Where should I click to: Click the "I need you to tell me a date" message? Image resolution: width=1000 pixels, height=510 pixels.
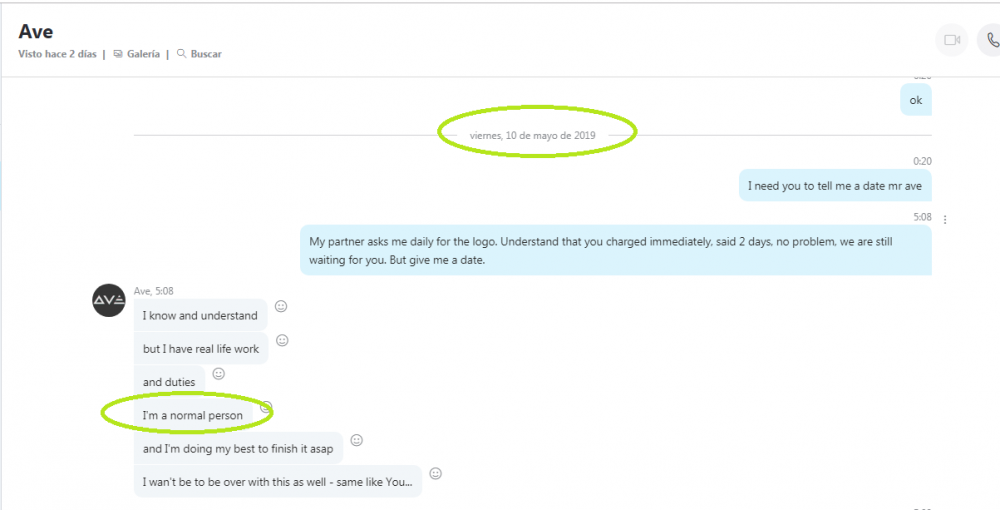pyautogui.click(x=835, y=186)
